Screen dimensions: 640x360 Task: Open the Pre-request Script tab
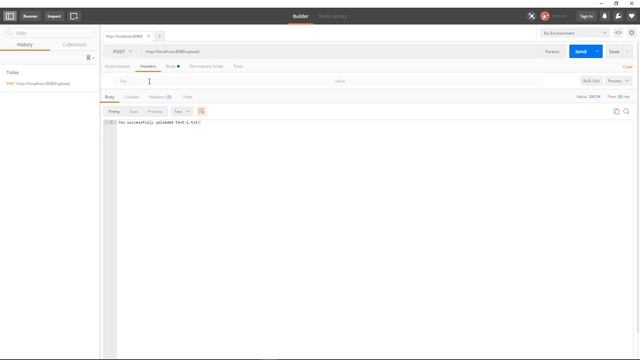[x=206, y=66]
